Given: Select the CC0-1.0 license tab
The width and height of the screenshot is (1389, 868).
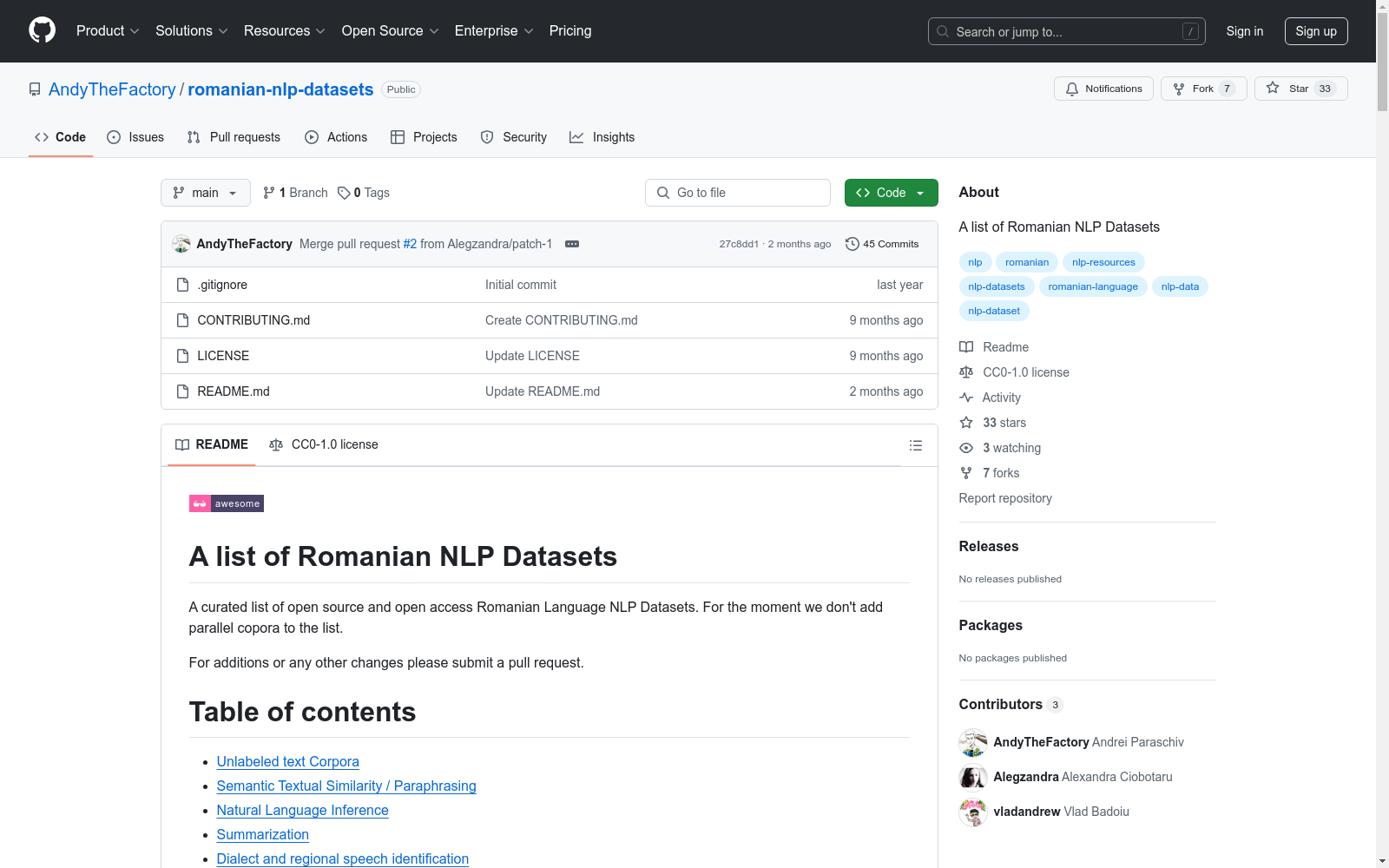Looking at the screenshot, I should pos(324,444).
